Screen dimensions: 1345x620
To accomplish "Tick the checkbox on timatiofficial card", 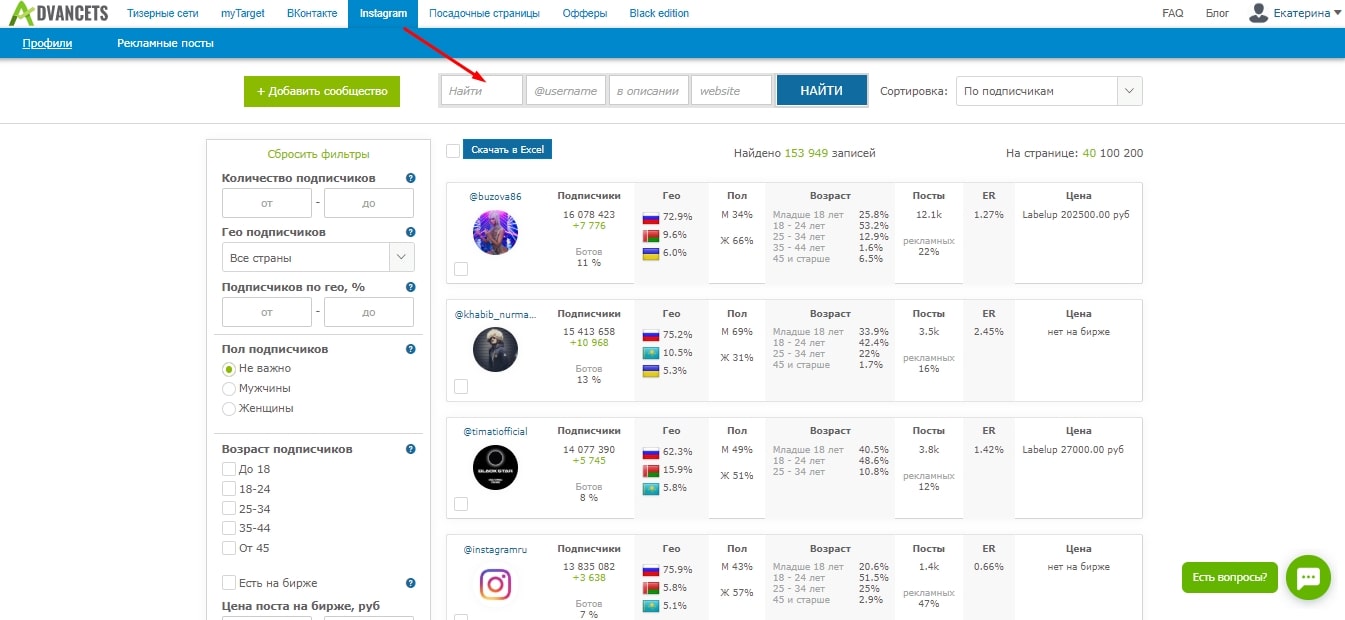I will click(461, 504).
